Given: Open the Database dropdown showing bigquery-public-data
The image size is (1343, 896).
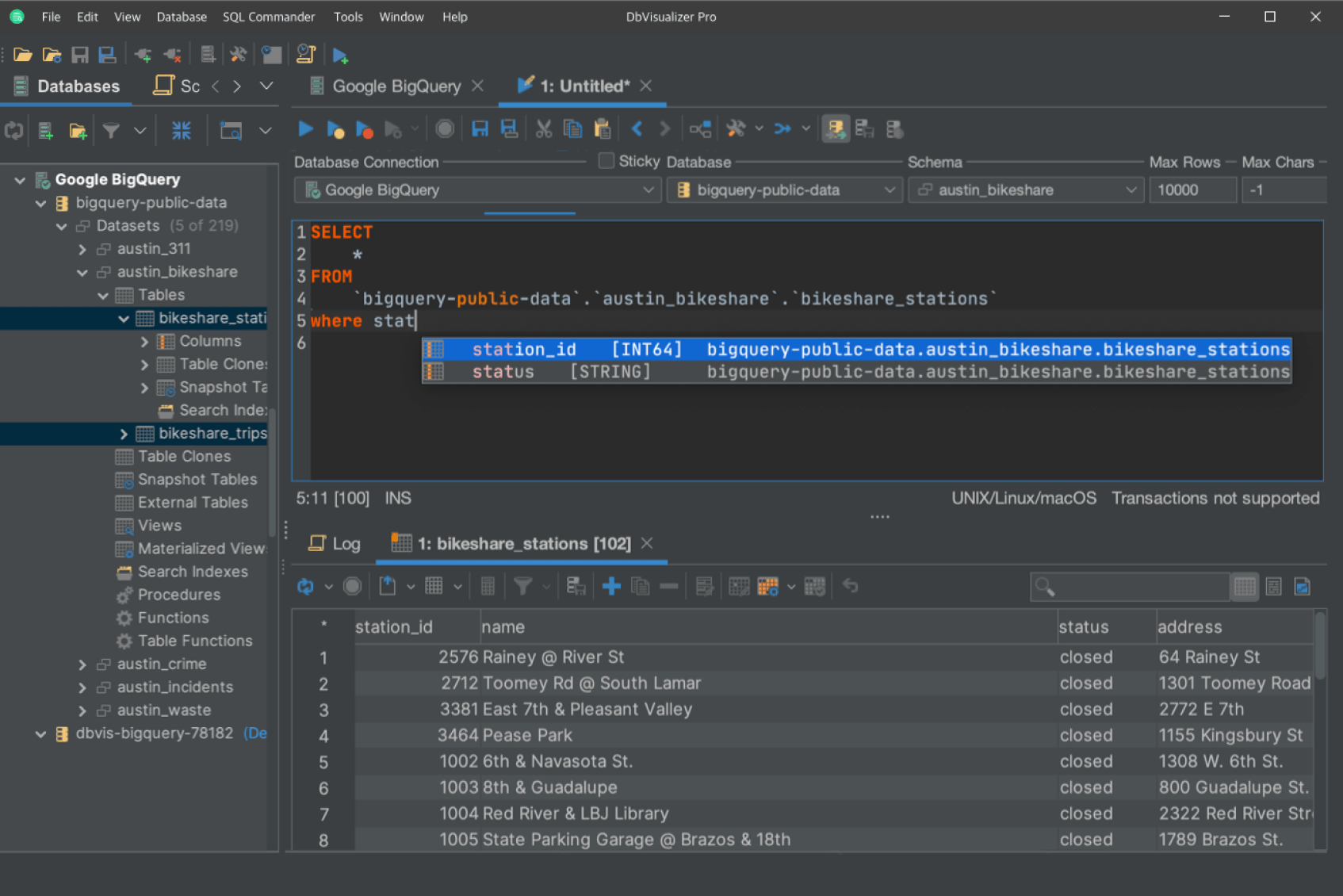Looking at the screenshot, I should pos(784,190).
